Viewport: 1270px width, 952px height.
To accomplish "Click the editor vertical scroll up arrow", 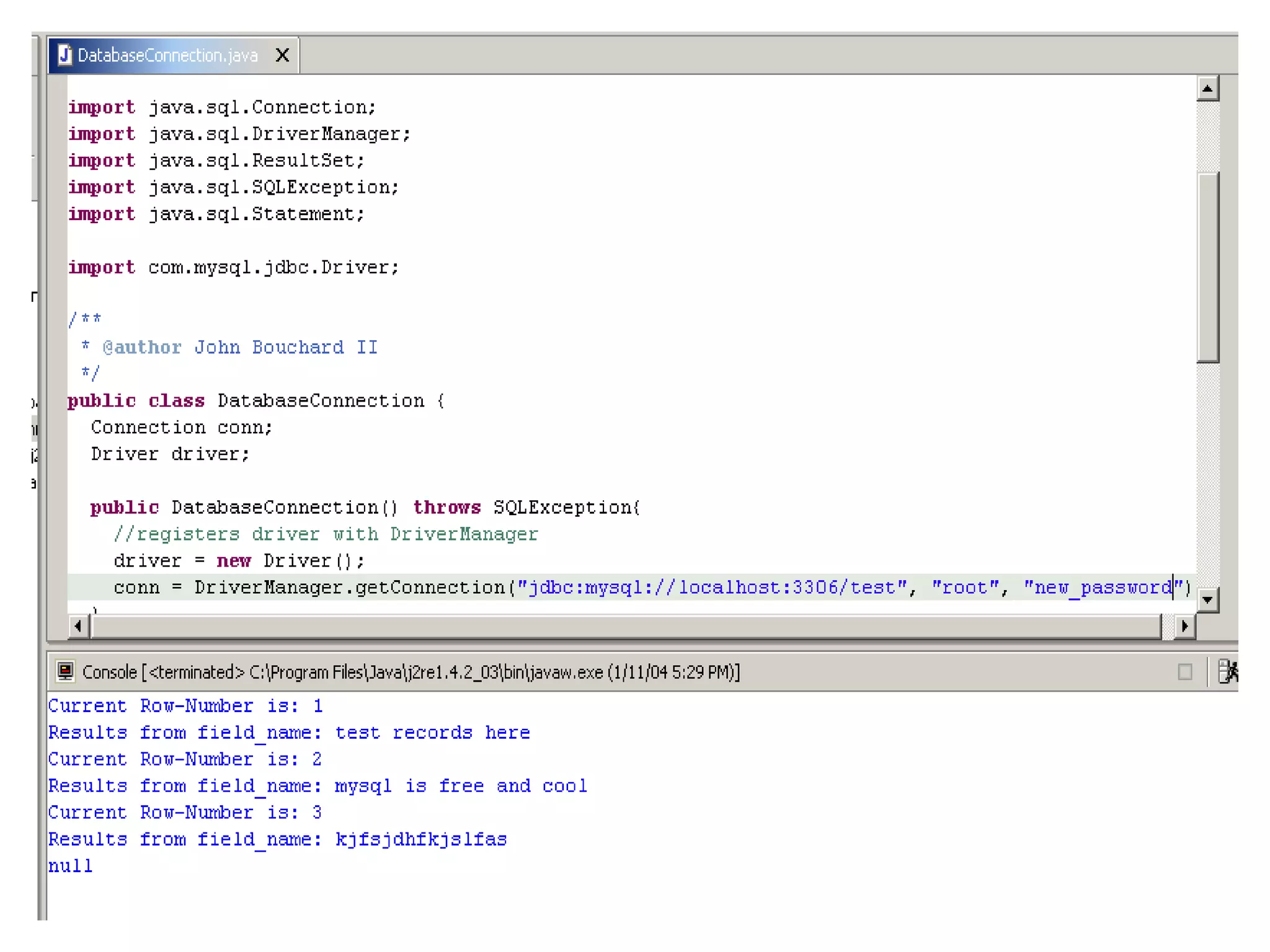I will pyautogui.click(x=1207, y=89).
